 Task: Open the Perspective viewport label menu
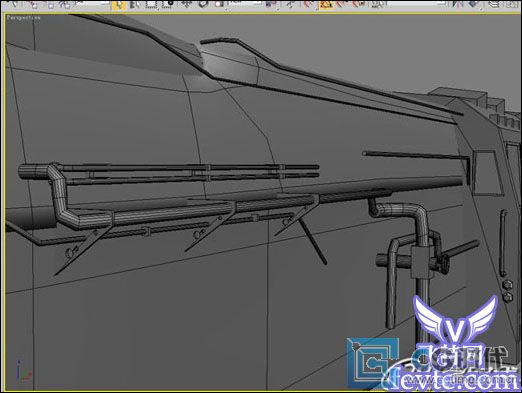pyautogui.click(x=23, y=18)
